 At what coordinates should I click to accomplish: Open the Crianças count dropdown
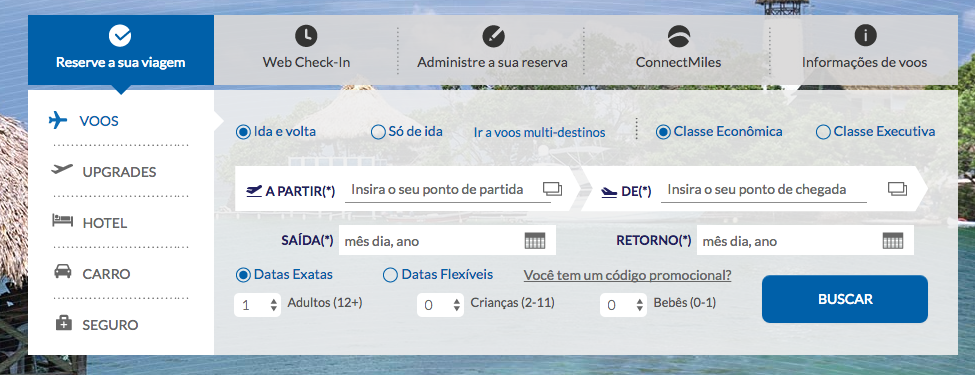(x=440, y=305)
